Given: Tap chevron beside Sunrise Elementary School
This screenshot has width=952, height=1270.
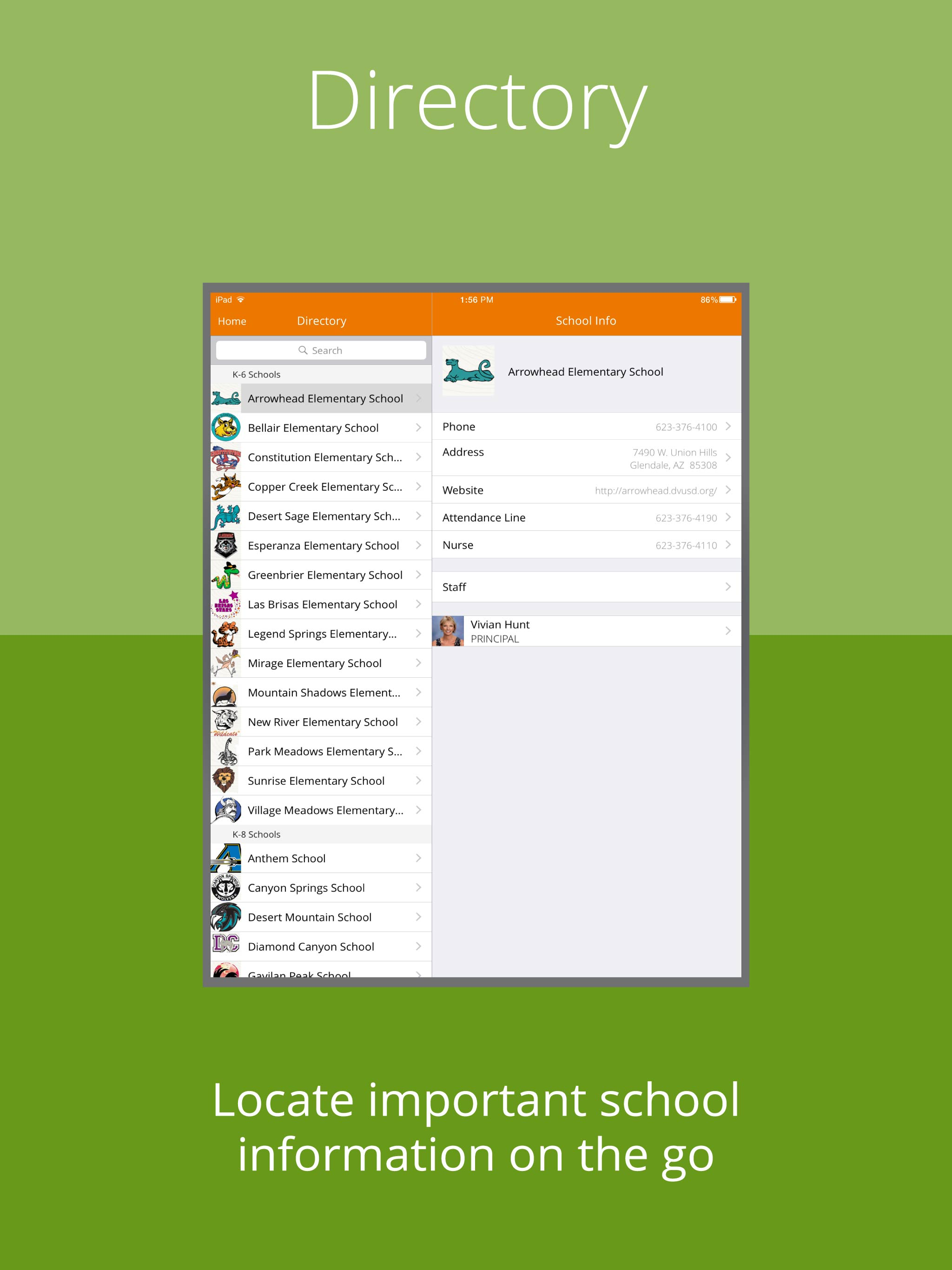Looking at the screenshot, I should [x=418, y=781].
